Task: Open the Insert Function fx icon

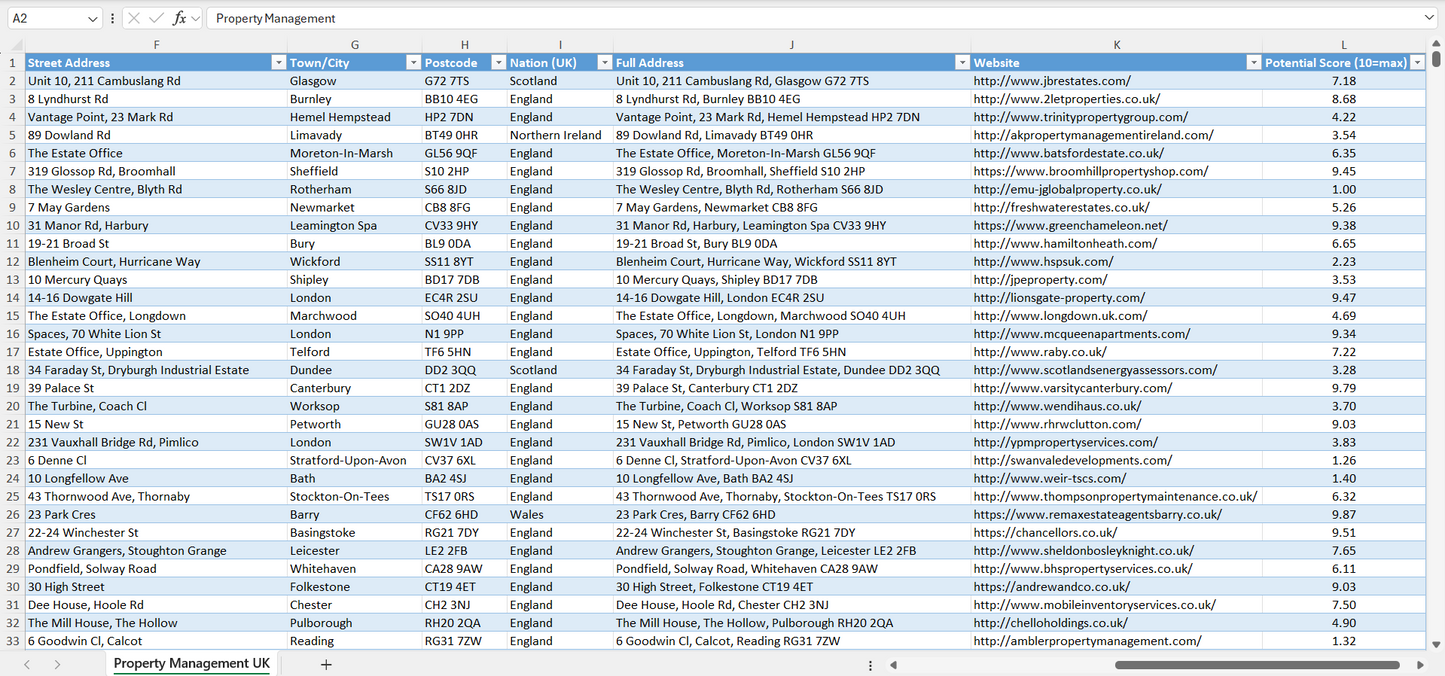Action: coord(180,18)
